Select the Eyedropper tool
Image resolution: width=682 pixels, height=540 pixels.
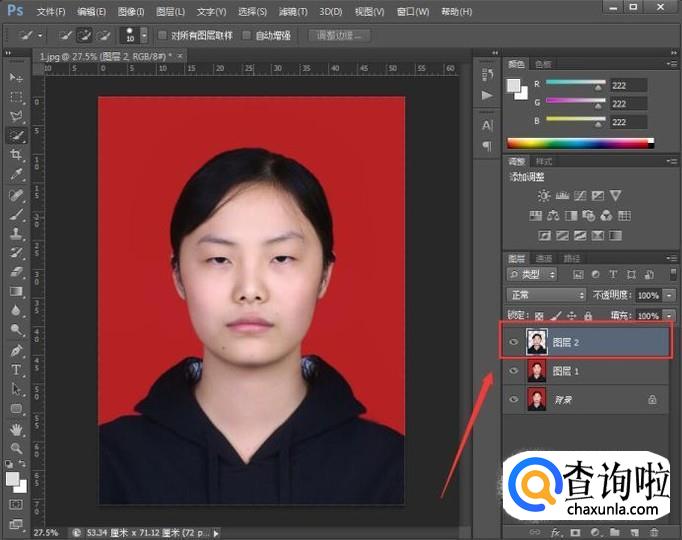(16, 174)
